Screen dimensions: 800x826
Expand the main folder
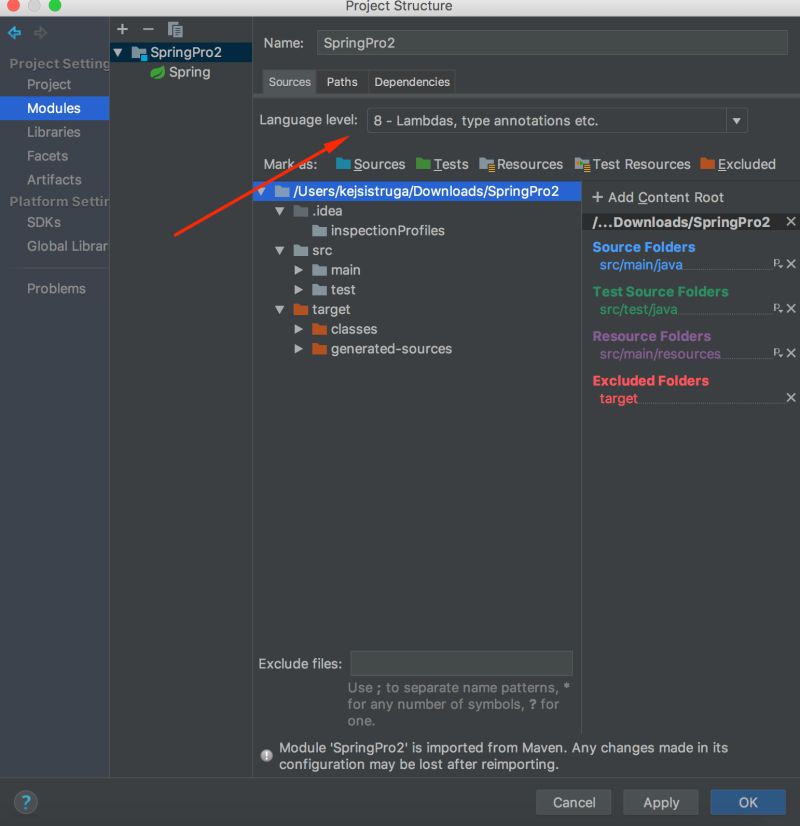click(299, 270)
